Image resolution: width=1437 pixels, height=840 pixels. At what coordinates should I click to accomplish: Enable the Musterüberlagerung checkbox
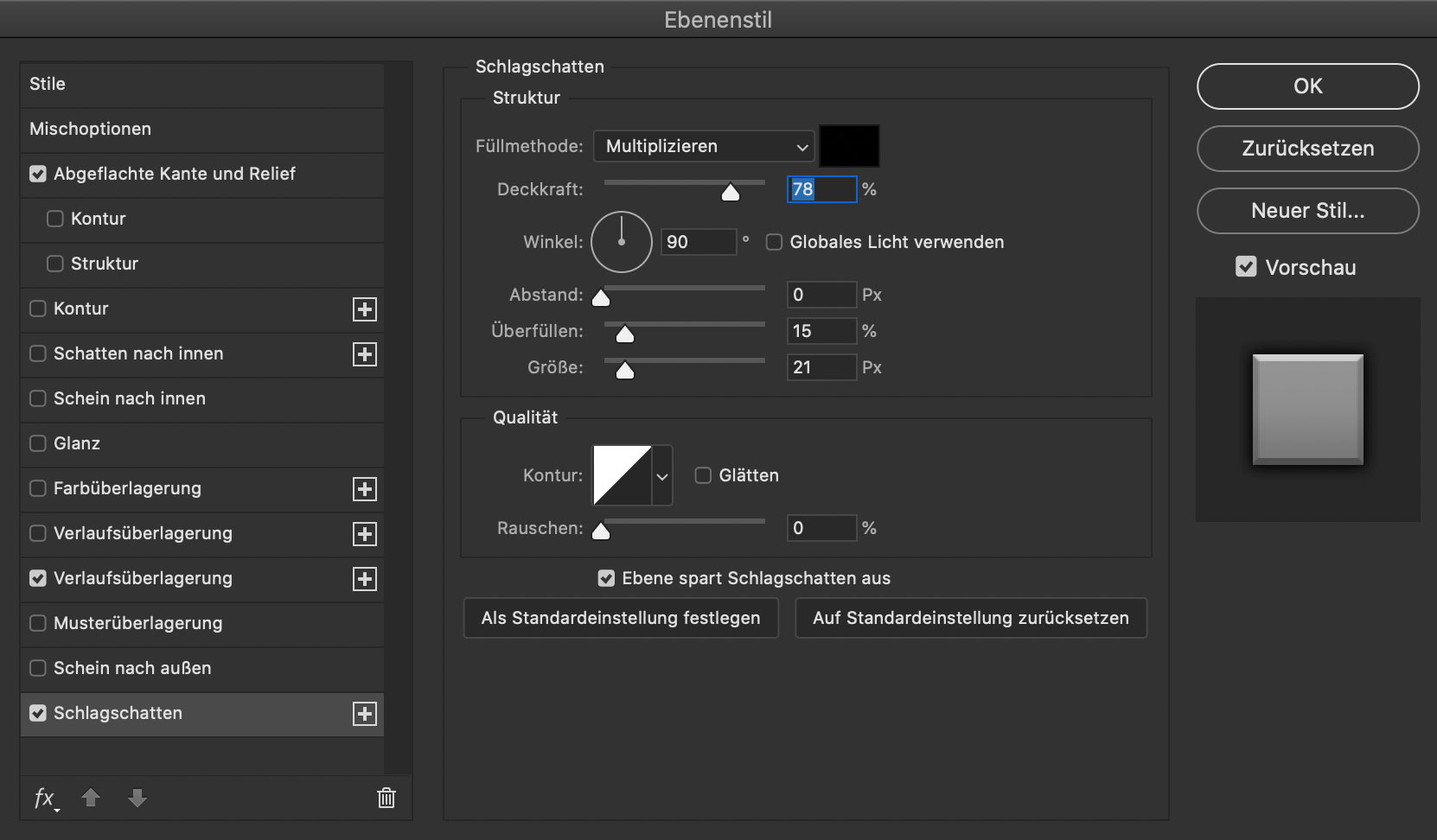click(38, 623)
